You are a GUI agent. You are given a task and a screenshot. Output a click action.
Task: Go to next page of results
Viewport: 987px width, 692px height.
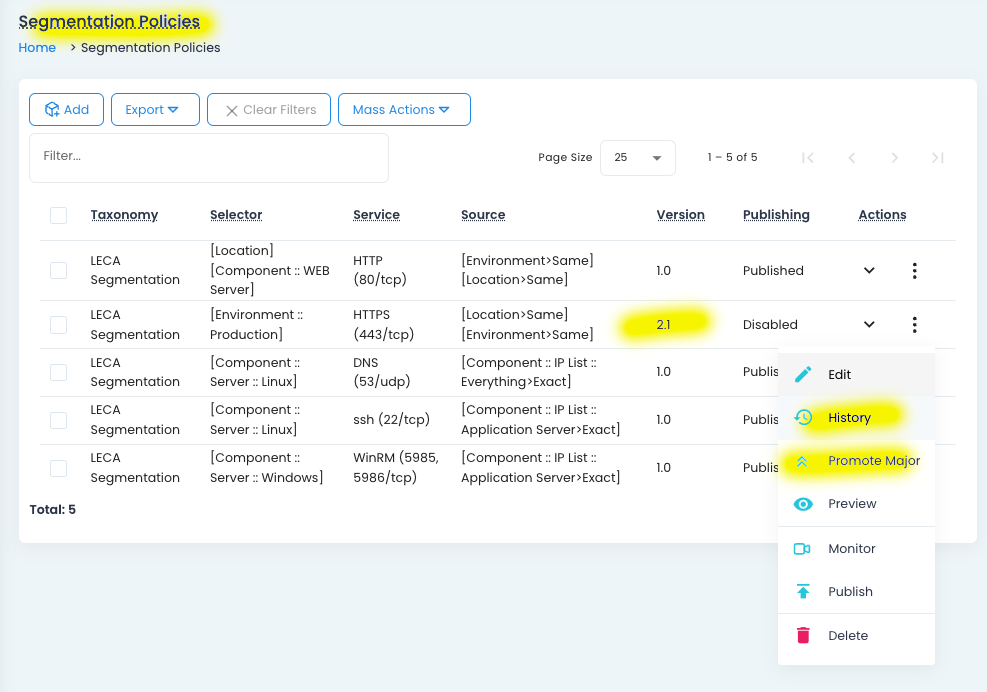(895, 158)
